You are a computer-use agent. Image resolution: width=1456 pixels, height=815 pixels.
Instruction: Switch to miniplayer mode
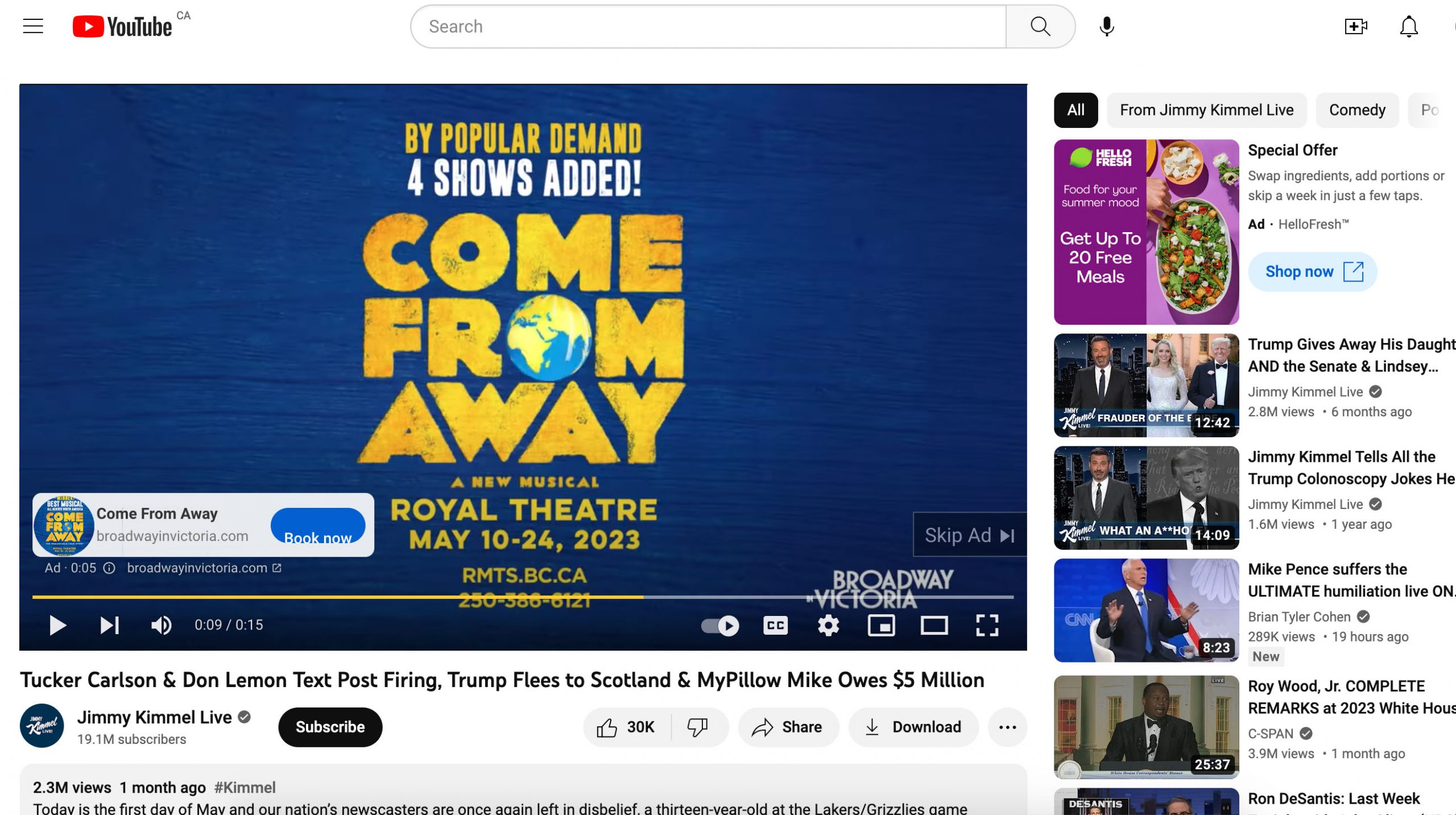tap(881, 625)
